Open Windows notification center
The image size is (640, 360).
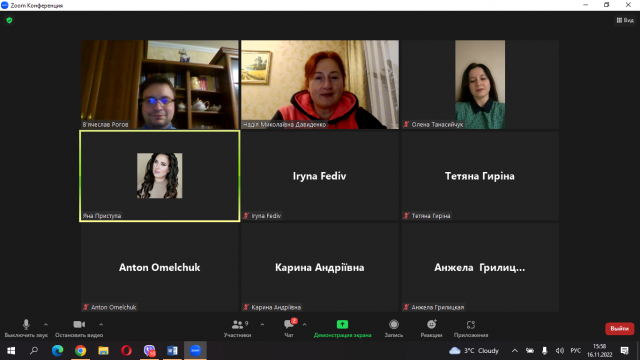click(x=624, y=351)
